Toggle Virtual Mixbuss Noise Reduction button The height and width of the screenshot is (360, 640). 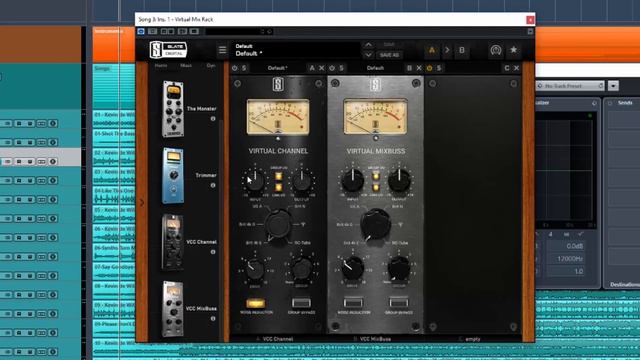click(x=353, y=303)
